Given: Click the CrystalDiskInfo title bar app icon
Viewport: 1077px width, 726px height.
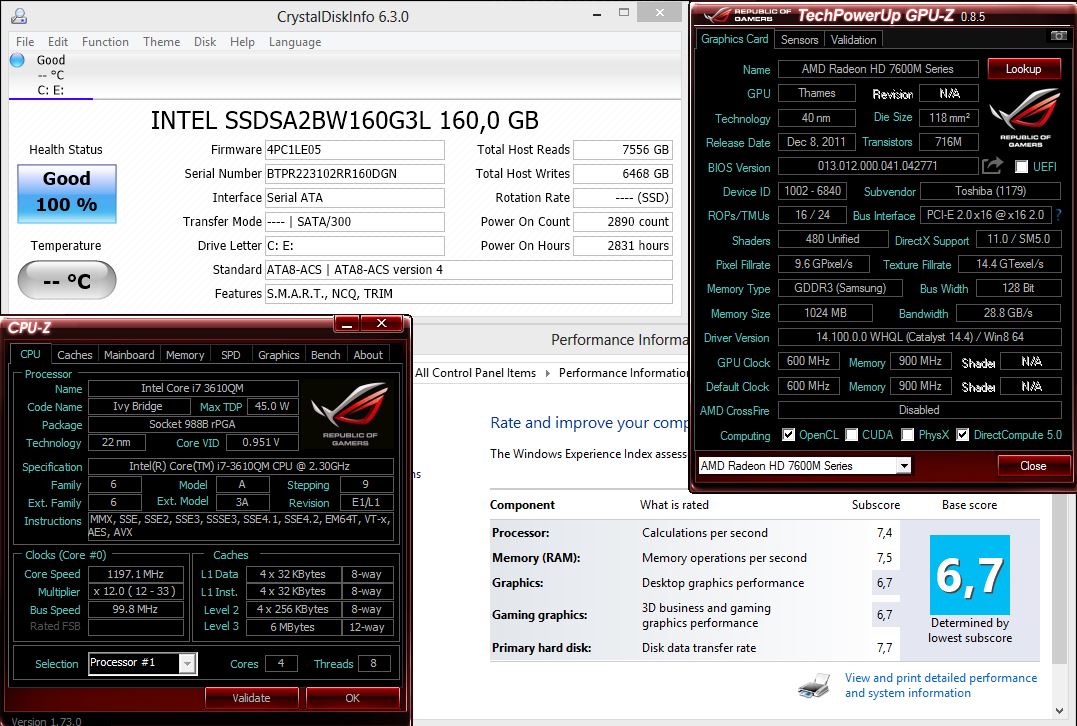Looking at the screenshot, I should 17,16.
